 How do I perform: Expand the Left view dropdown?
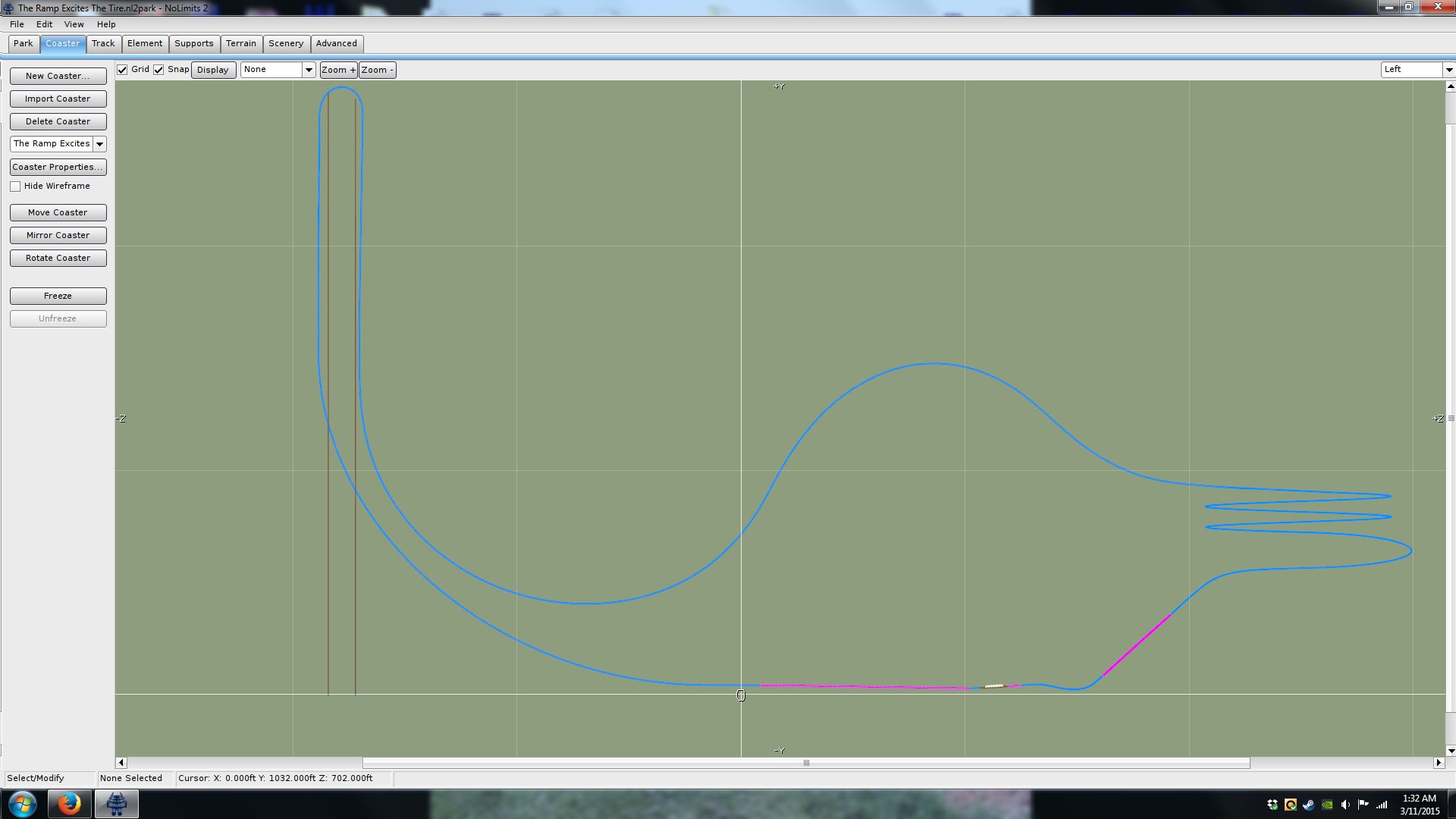point(1448,70)
